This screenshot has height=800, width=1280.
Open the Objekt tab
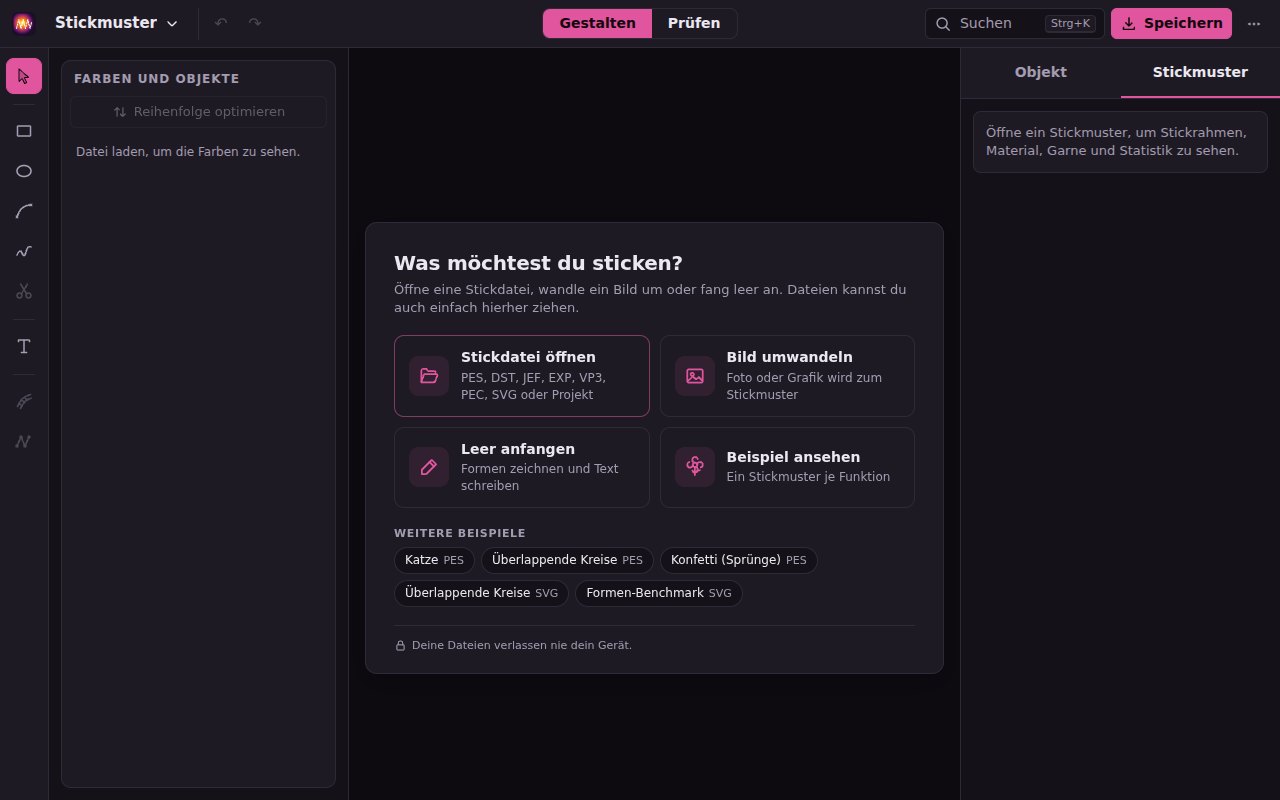click(1041, 73)
